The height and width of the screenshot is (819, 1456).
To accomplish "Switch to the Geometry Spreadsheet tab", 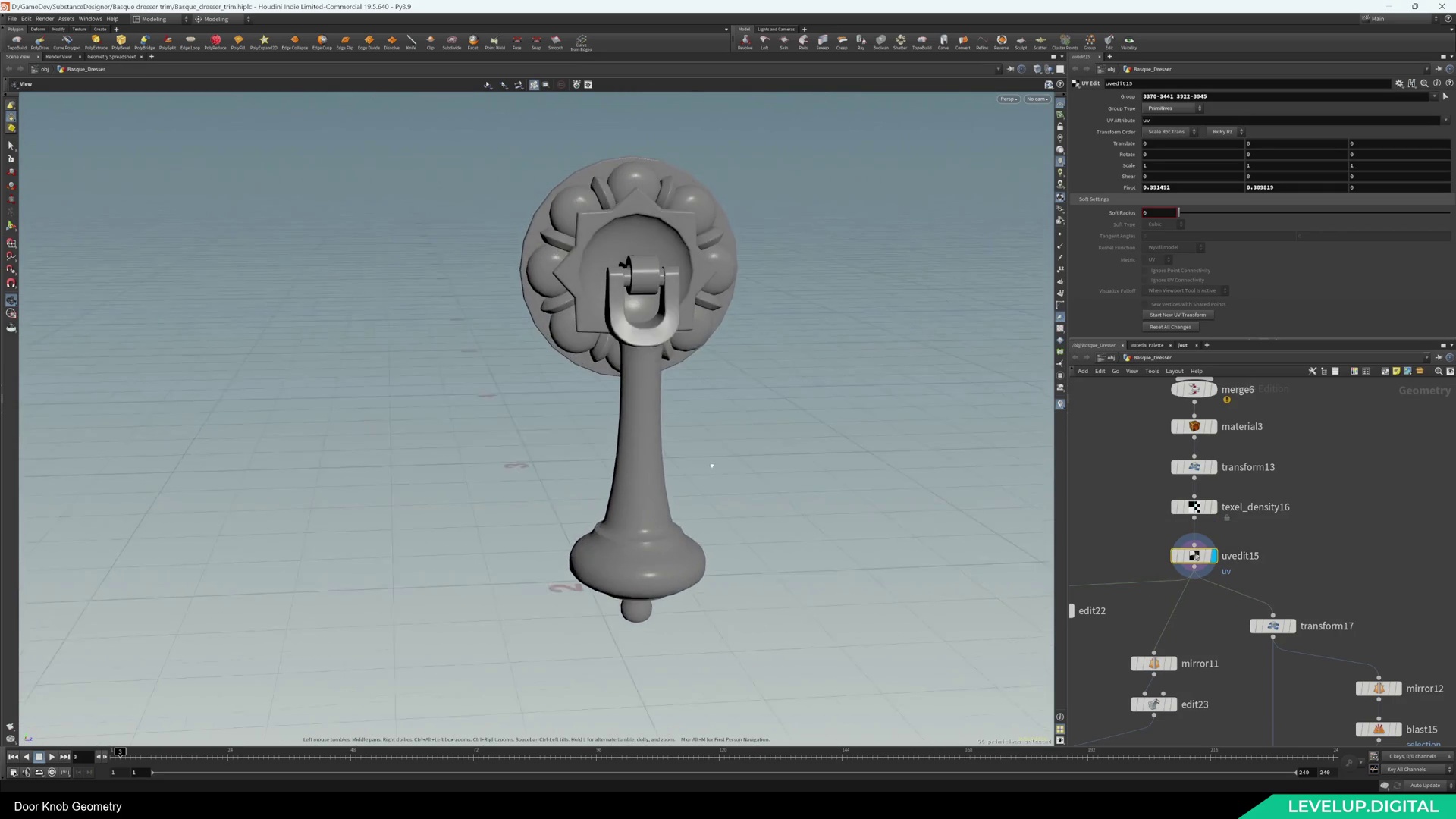I will click(111, 57).
